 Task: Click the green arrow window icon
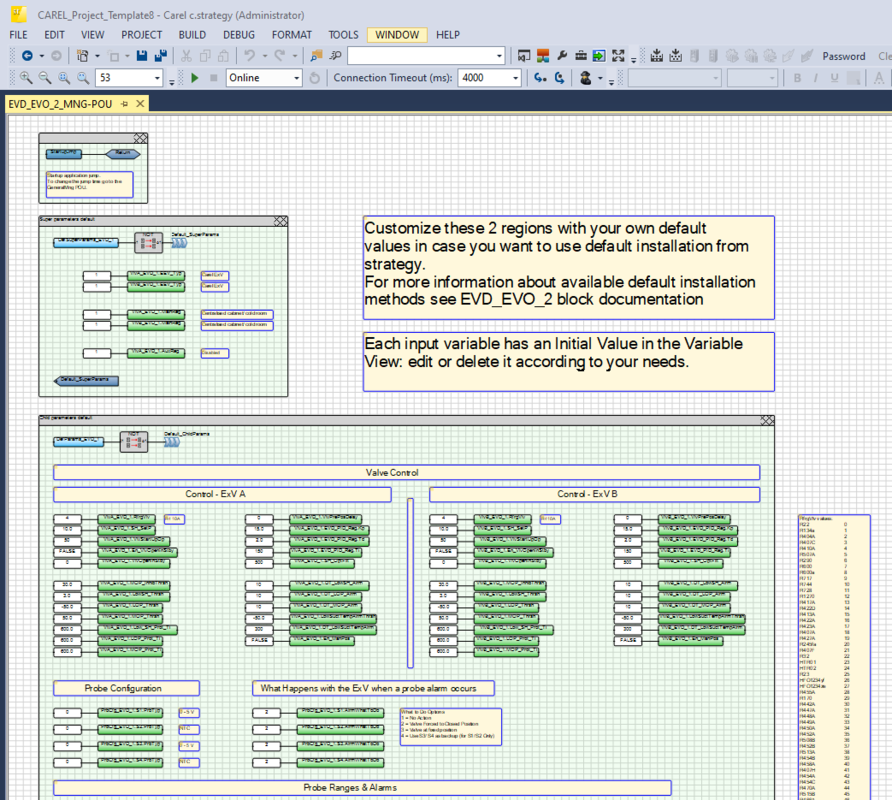point(599,56)
